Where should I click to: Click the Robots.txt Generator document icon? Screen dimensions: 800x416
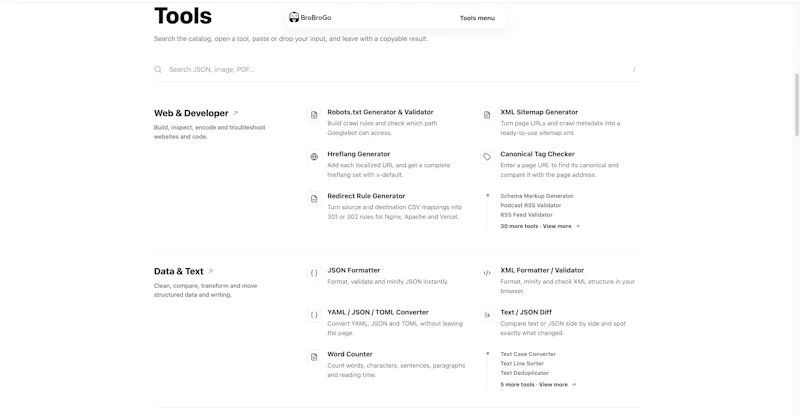[x=314, y=115]
